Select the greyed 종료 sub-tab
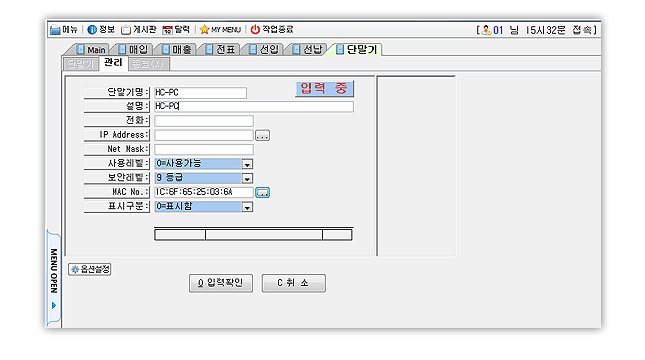The image size is (645, 360). point(149,64)
